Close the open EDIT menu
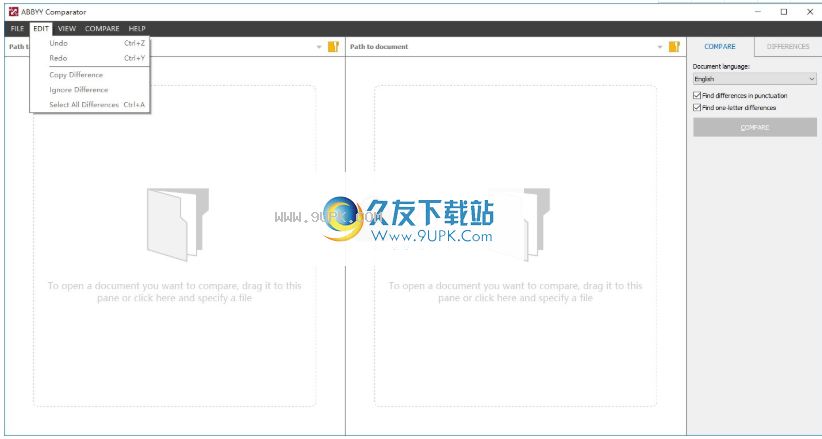 coord(41,29)
